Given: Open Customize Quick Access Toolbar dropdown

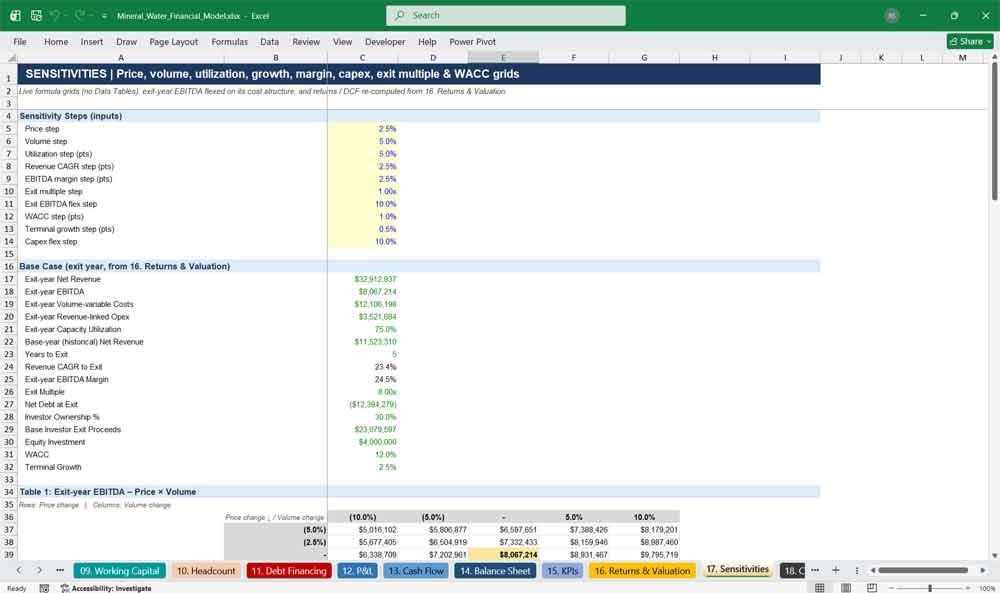Looking at the screenshot, I should pyautogui.click(x=105, y=16).
